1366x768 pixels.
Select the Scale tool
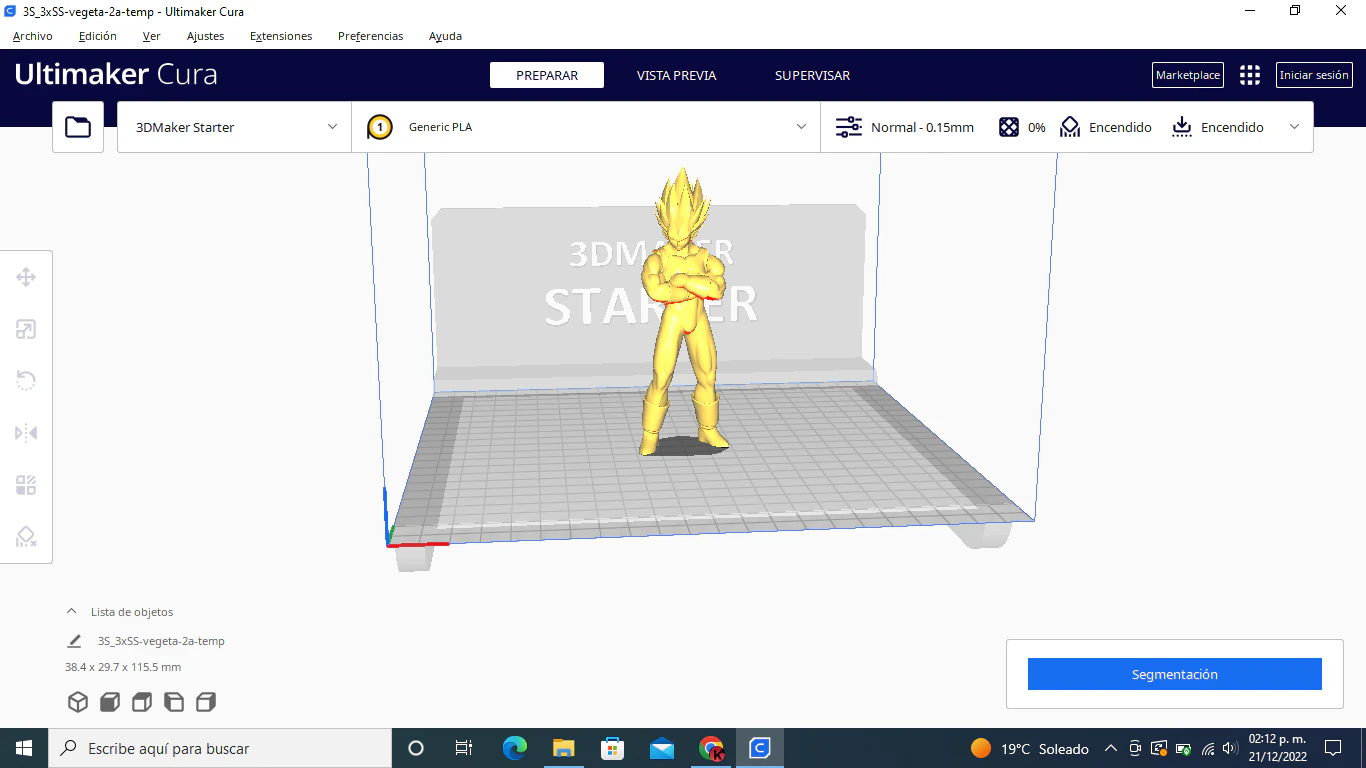click(26, 329)
